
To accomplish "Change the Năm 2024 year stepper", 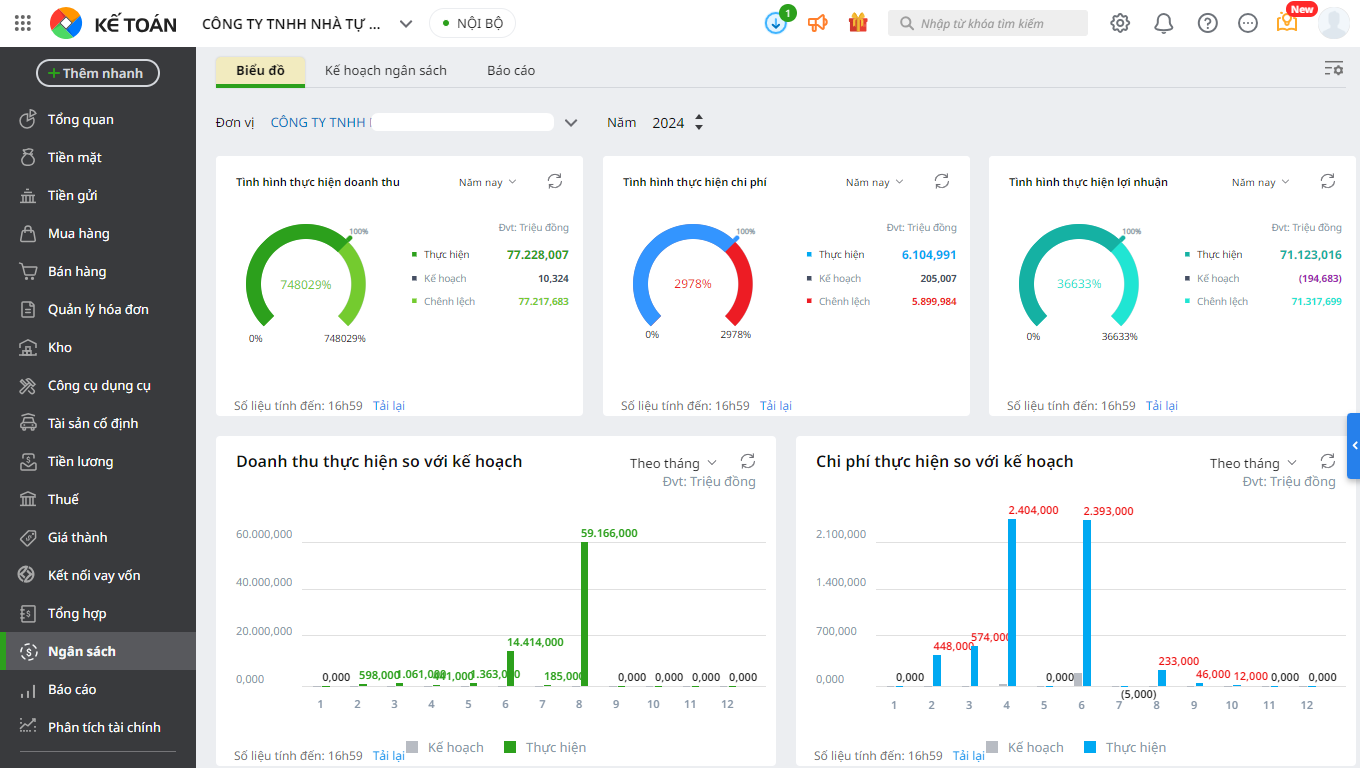I will (699, 123).
